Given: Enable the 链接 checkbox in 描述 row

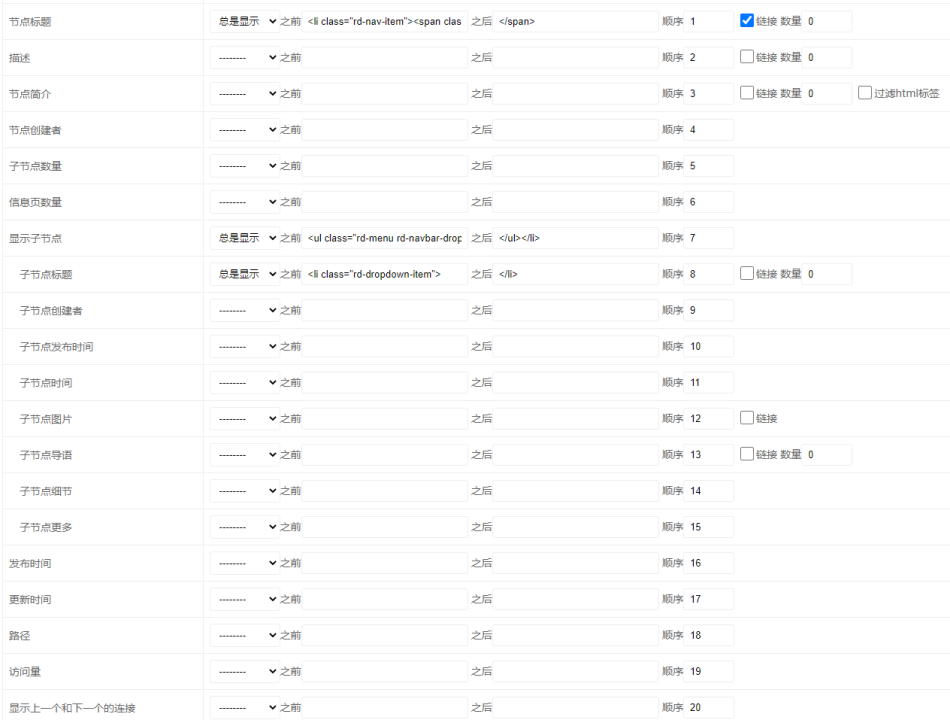Looking at the screenshot, I should (747, 57).
